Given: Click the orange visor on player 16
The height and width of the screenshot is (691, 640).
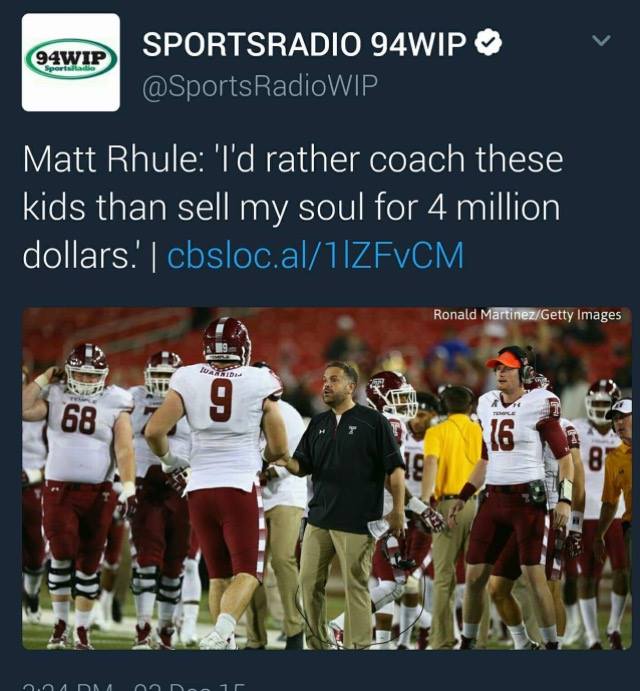Looking at the screenshot, I should pos(503,360).
